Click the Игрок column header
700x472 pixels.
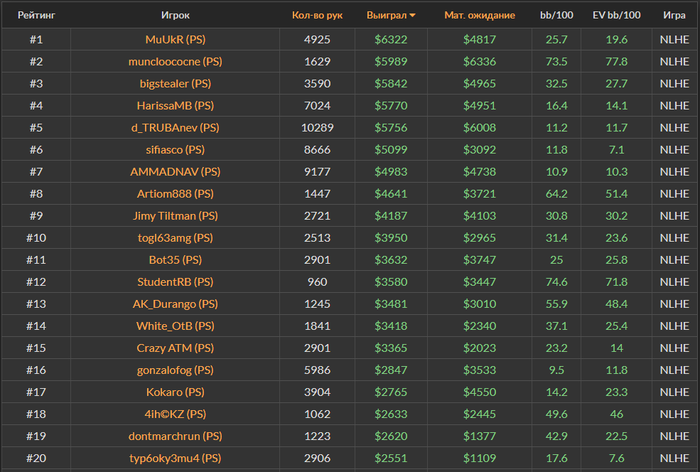pos(175,16)
